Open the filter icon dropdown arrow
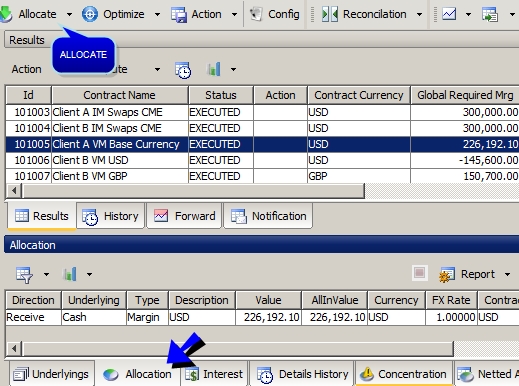The image size is (519, 386). tap(46, 275)
